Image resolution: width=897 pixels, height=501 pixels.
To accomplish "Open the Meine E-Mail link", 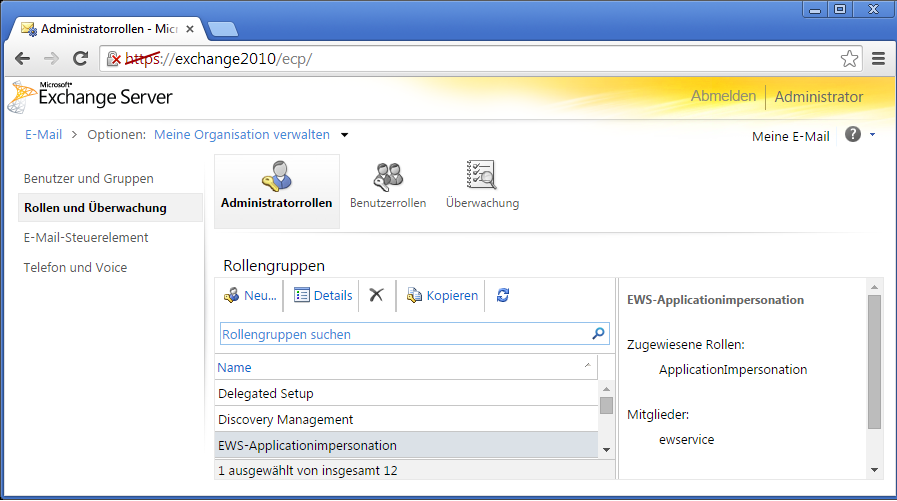I will pos(790,136).
